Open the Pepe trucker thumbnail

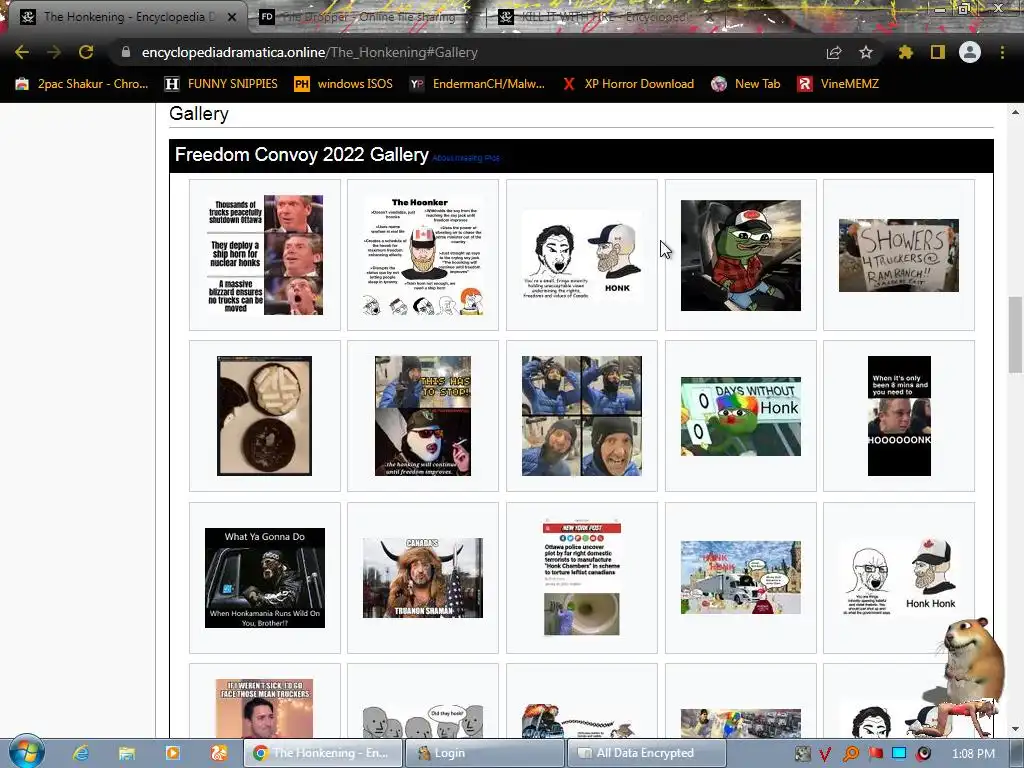point(741,255)
